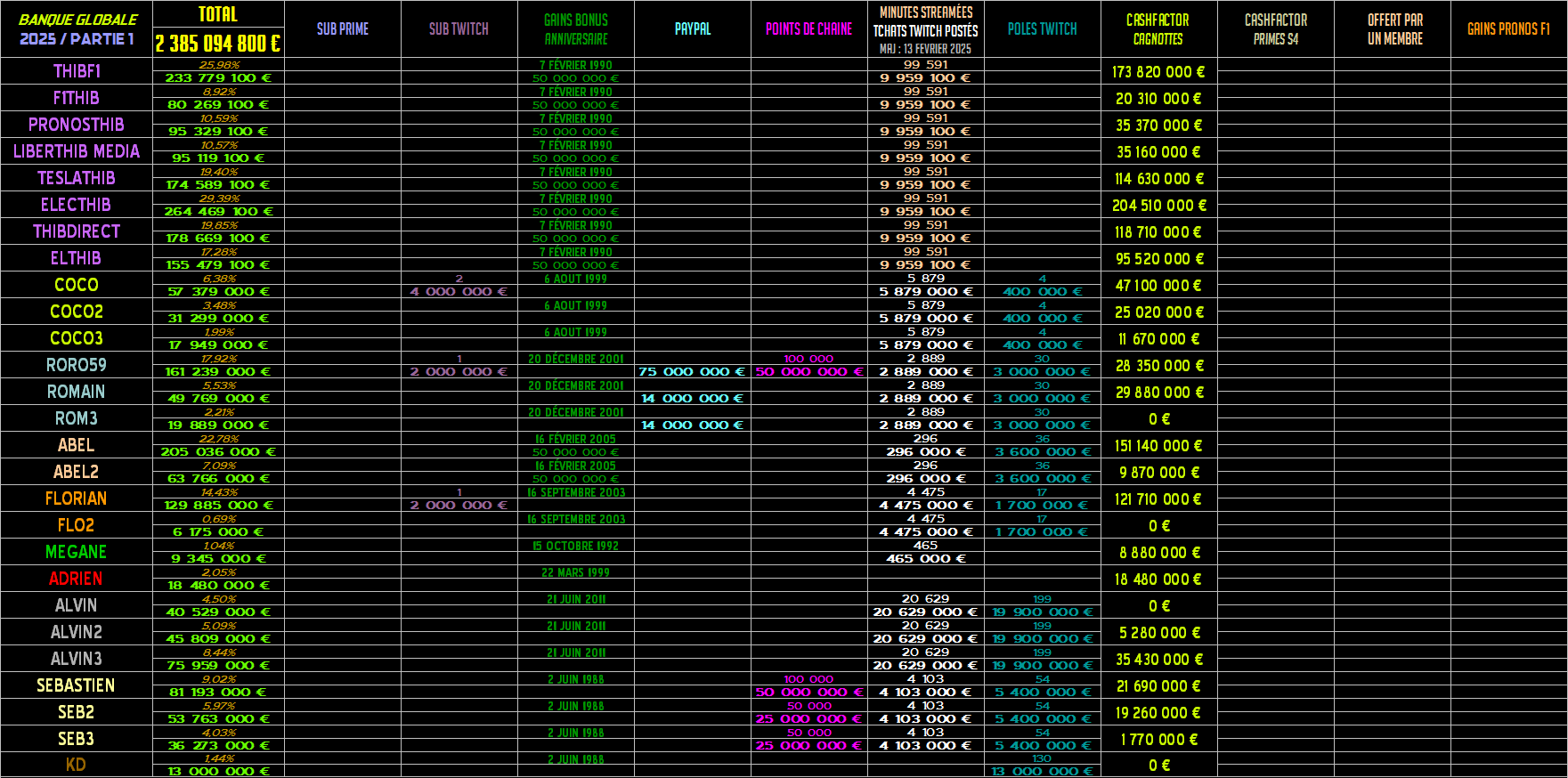
Task: Click the MEGANE row name in green
Action: tap(77, 552)
